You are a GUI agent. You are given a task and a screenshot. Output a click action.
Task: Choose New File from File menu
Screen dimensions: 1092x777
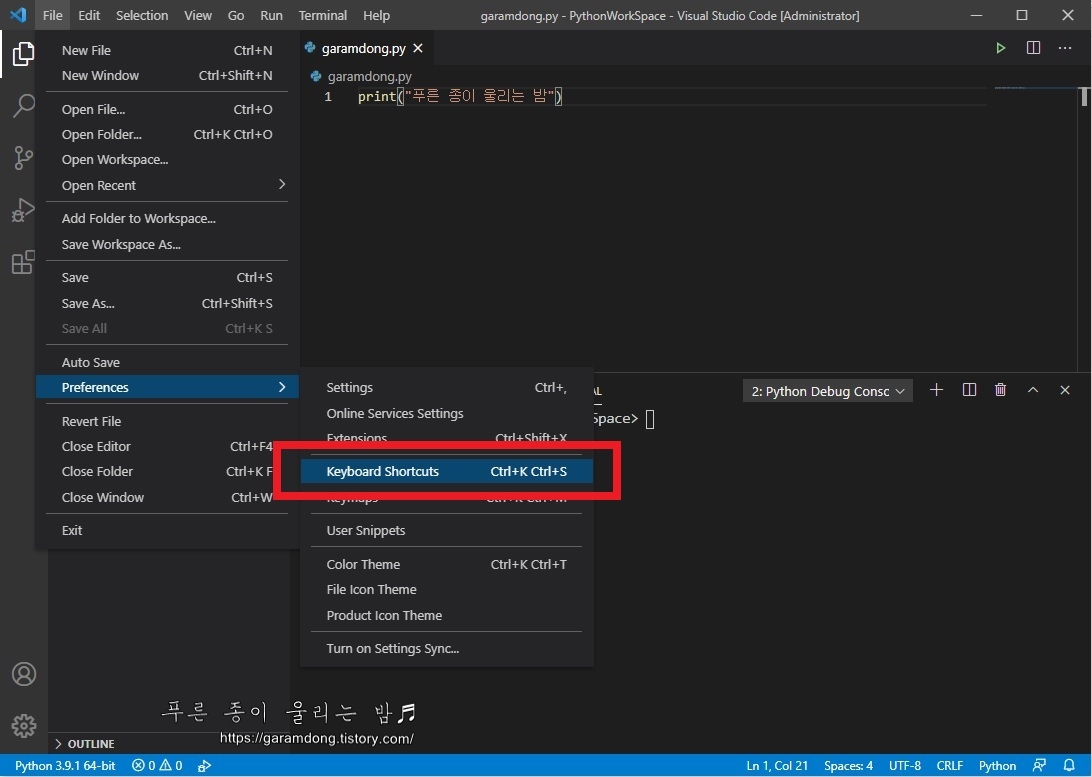[167, 50]
